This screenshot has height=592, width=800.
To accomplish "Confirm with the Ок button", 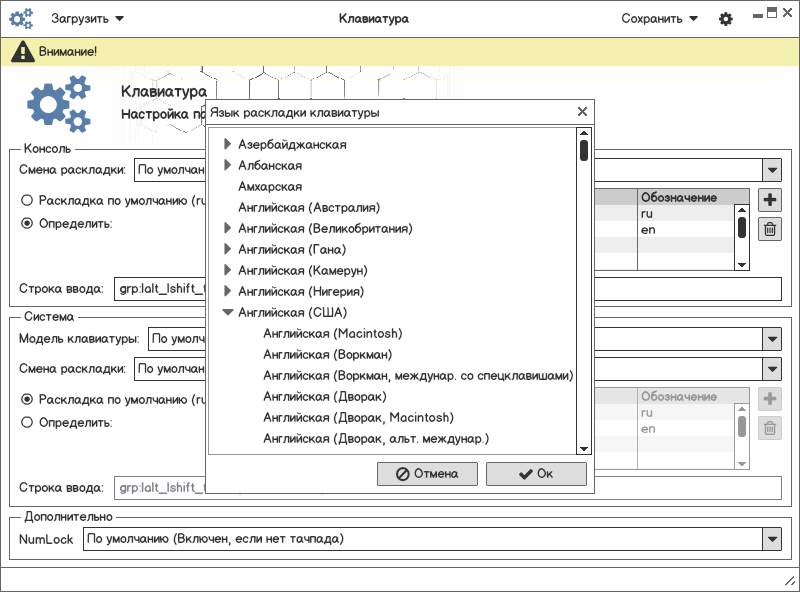I will (536, 474).
